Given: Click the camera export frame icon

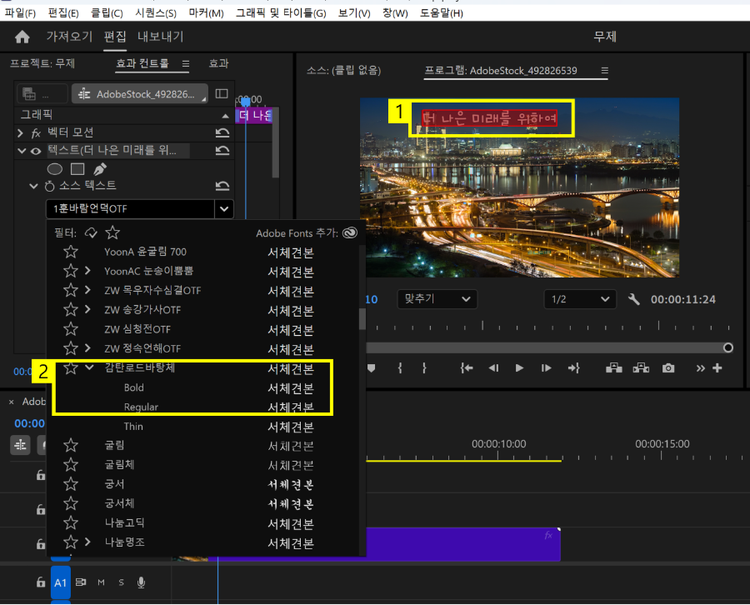Looking at the screenshot, I should click(668, 368).
